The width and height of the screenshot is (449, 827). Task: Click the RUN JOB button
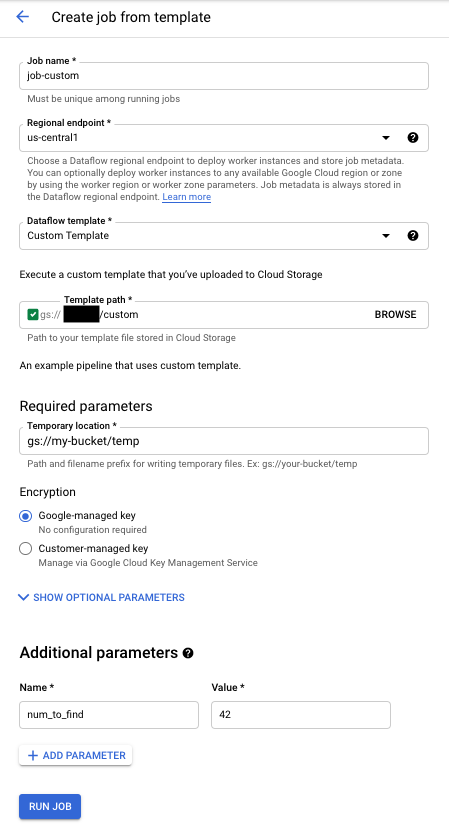(50, 806)
